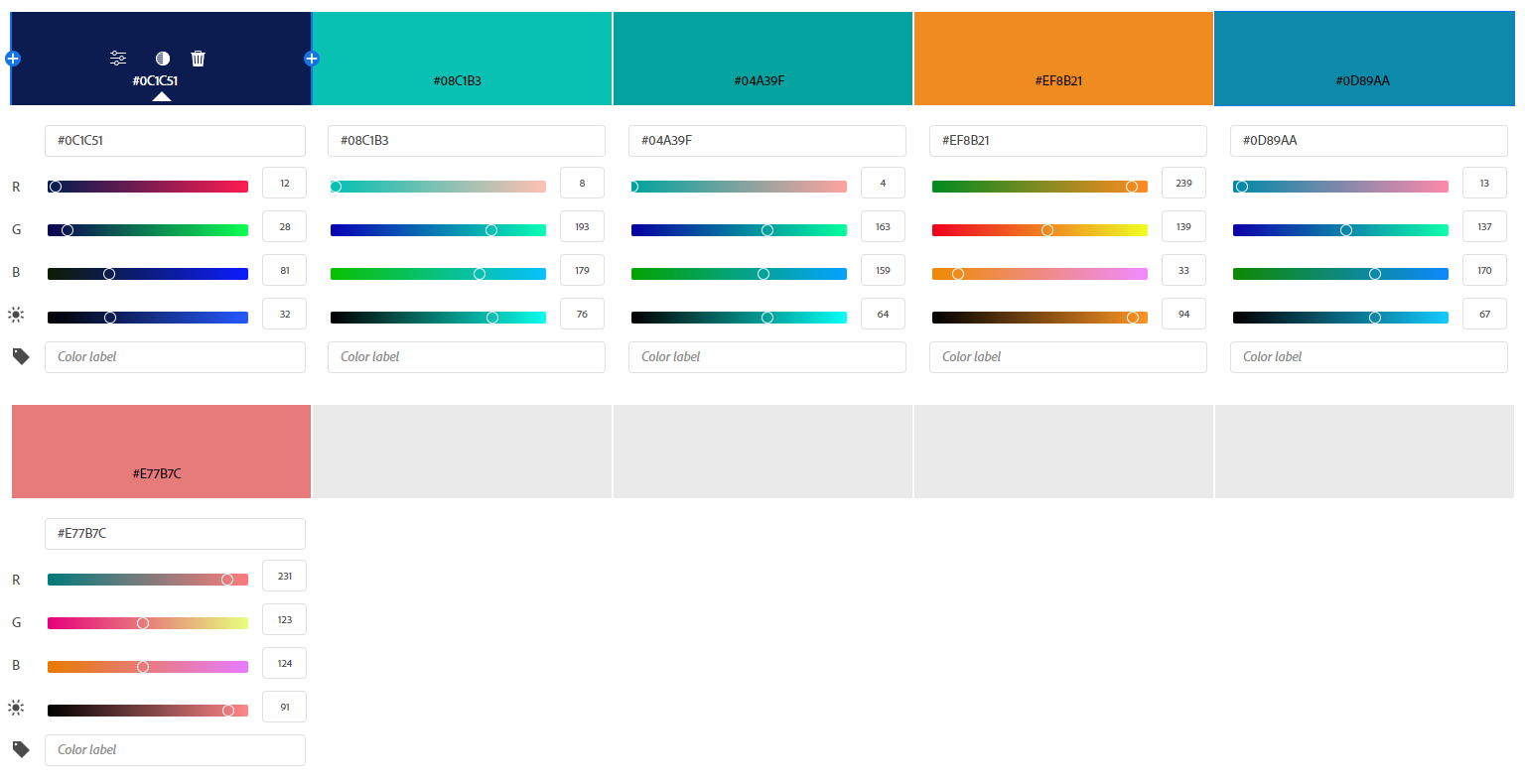Image resolution: width=1525 pixels, height=784 pixels.
Task: Click the brightness sun icon beside #0C1C51 sliders
Action: click(16, 314)
